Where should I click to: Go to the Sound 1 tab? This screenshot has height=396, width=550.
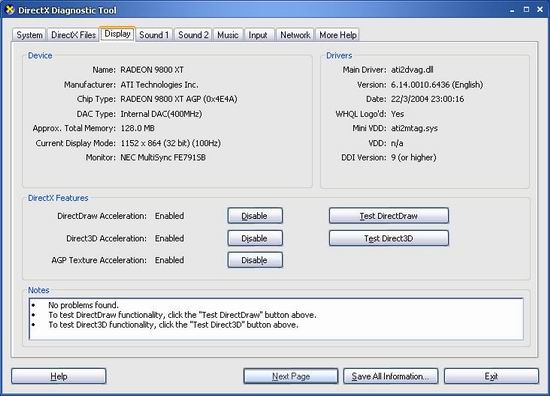tap(154, 35)
